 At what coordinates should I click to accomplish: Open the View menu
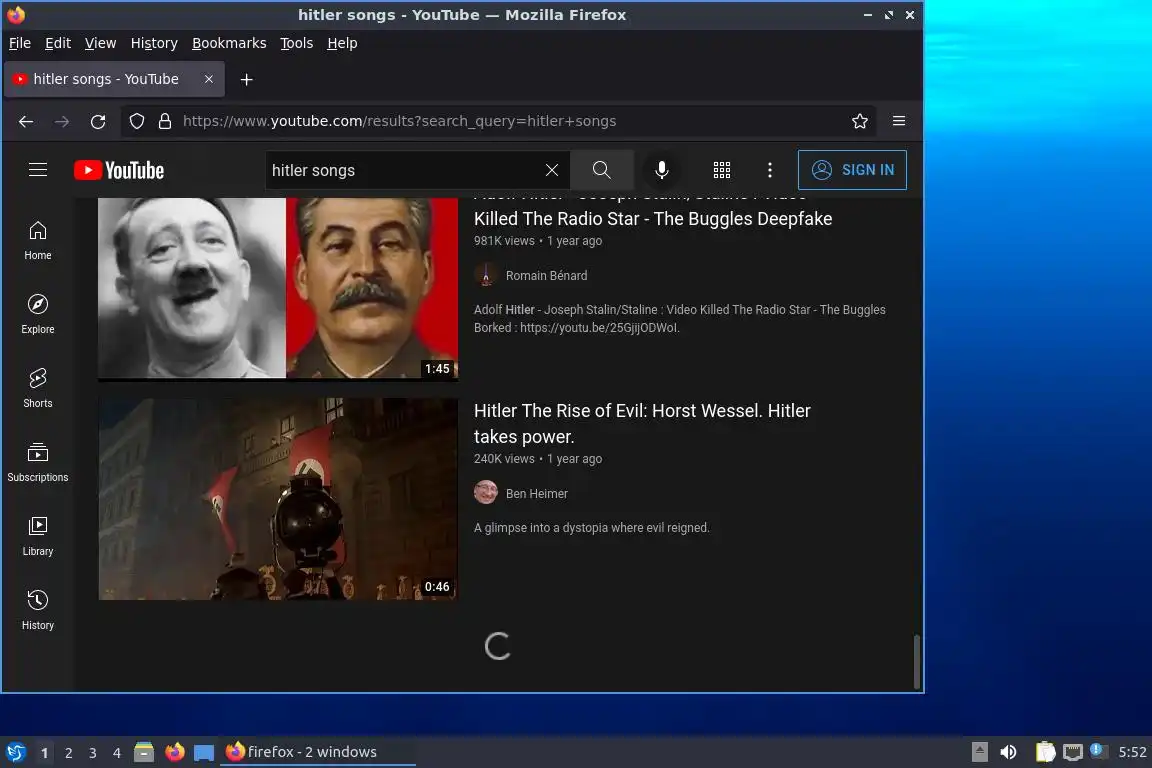100,43
